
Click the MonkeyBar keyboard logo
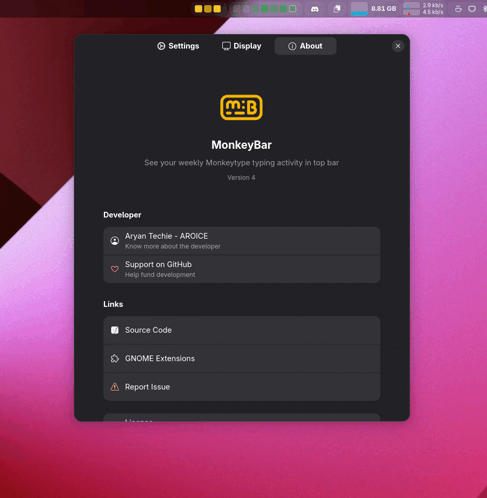pos(241,107)
